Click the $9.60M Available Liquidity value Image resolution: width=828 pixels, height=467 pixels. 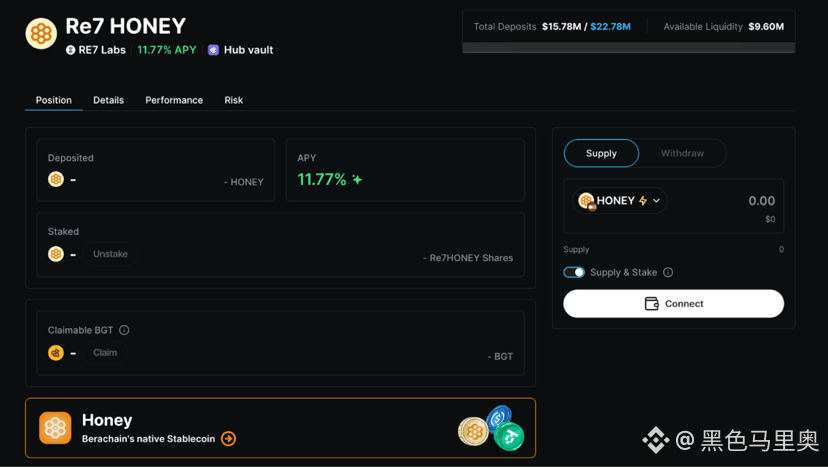(x=766, y=27)
